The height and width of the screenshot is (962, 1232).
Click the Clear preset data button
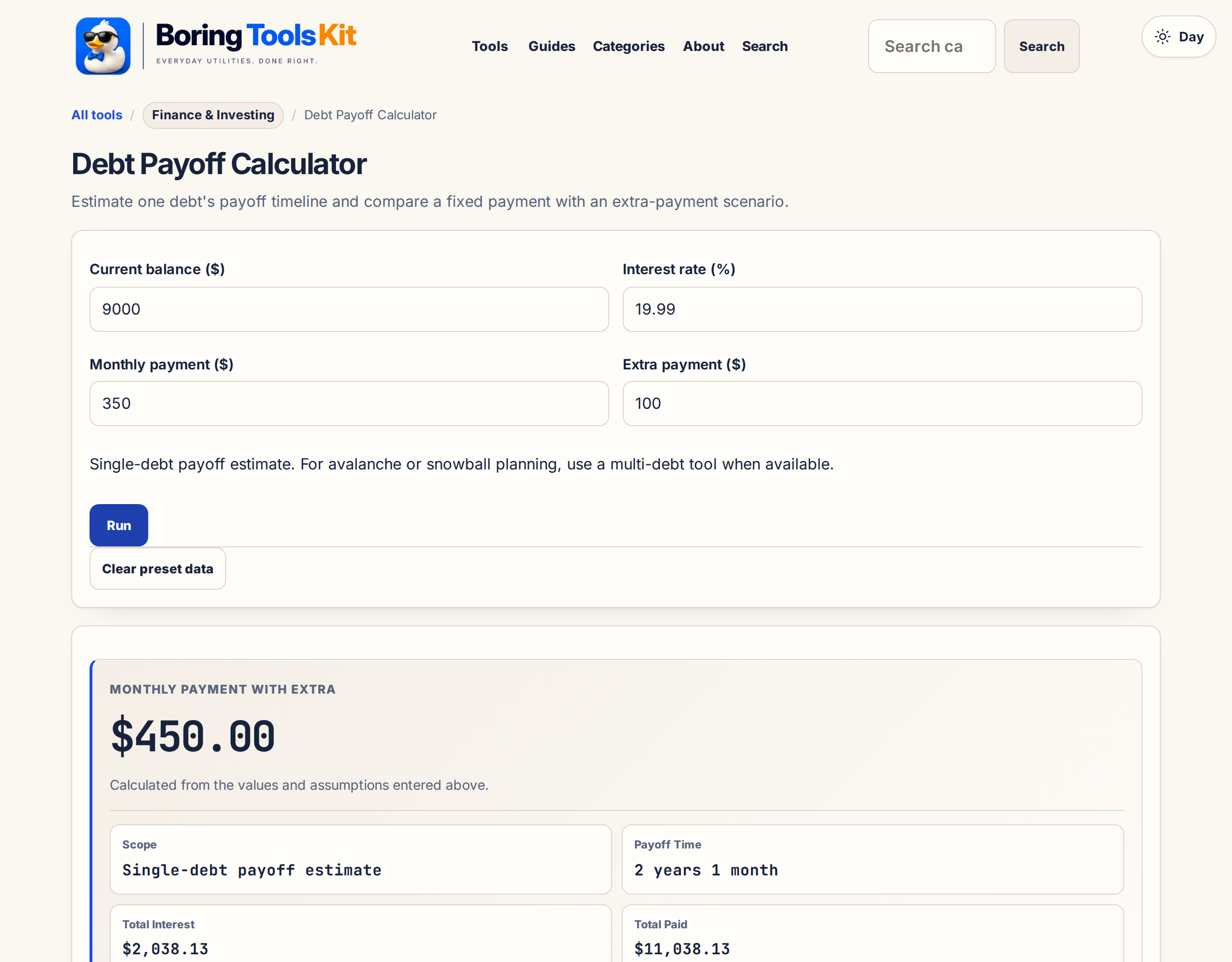pyautogui.click(x=157, y=569)
